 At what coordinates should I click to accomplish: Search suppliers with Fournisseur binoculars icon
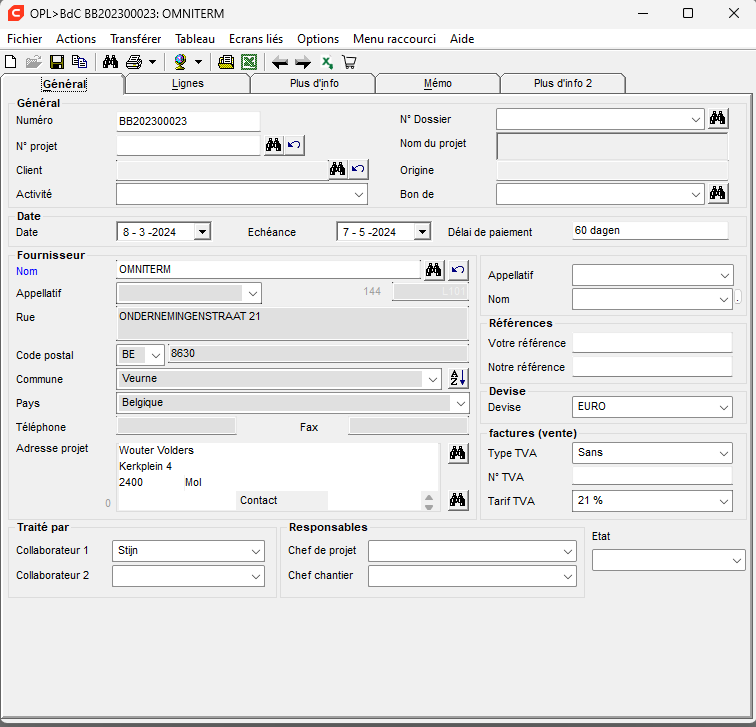[433, 269]
